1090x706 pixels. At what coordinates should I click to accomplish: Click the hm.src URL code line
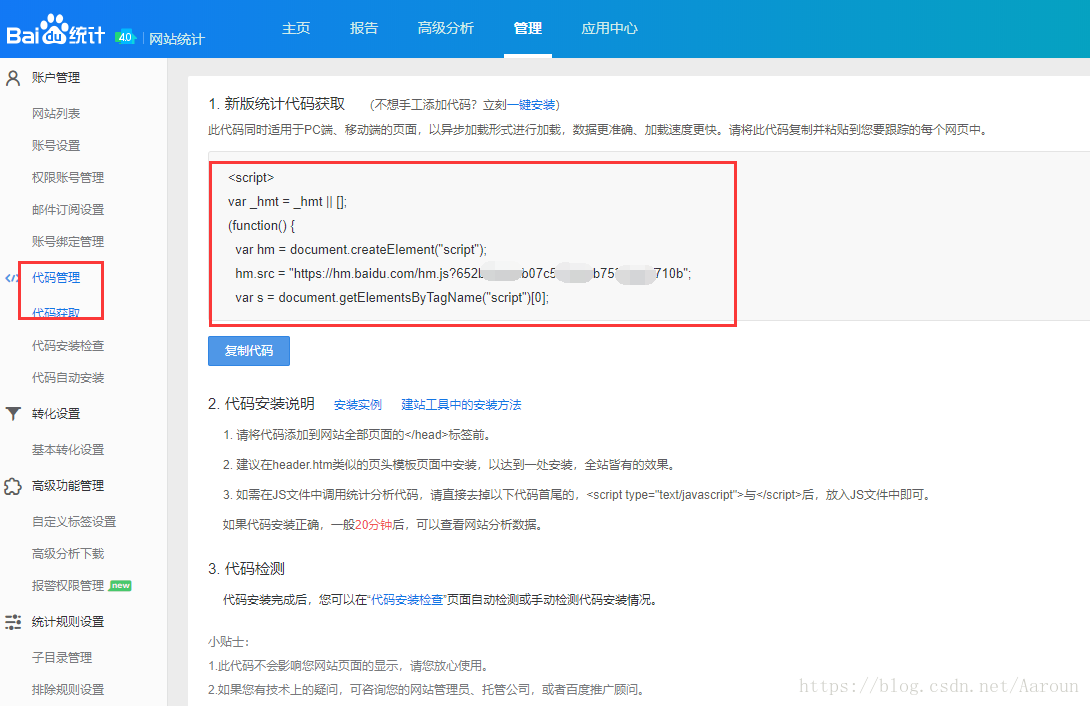click(x=463, y=274)
